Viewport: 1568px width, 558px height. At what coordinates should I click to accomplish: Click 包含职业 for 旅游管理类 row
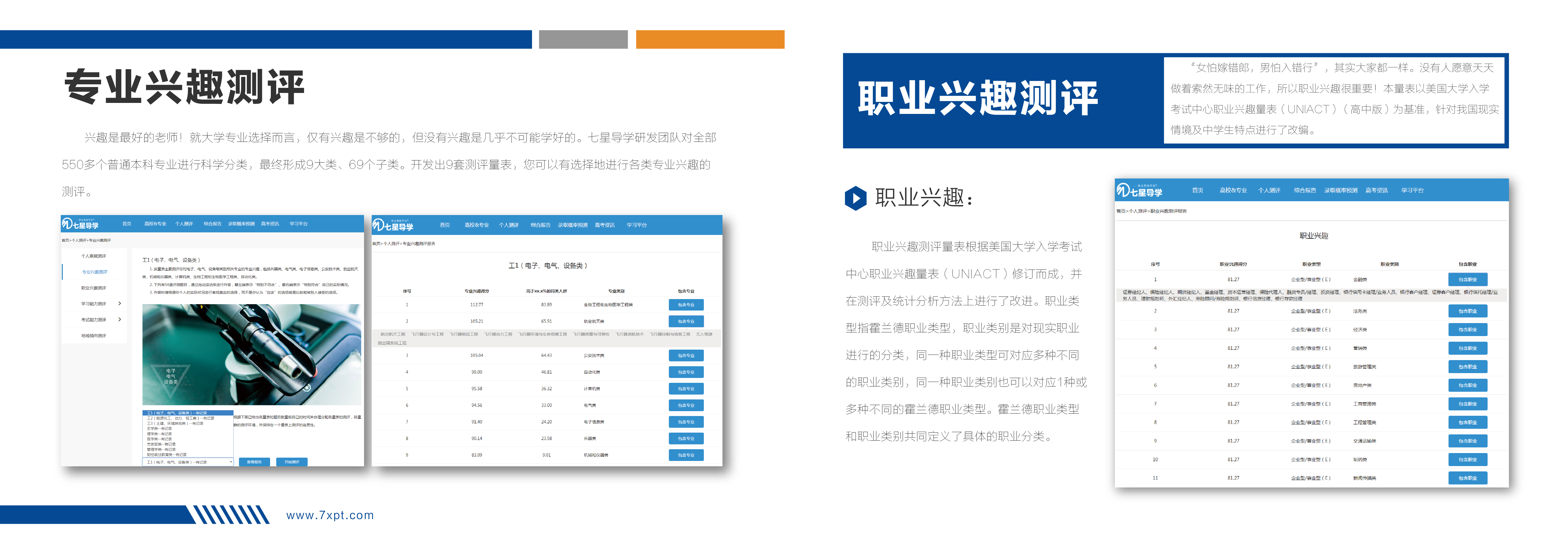tap(1468, 367)
